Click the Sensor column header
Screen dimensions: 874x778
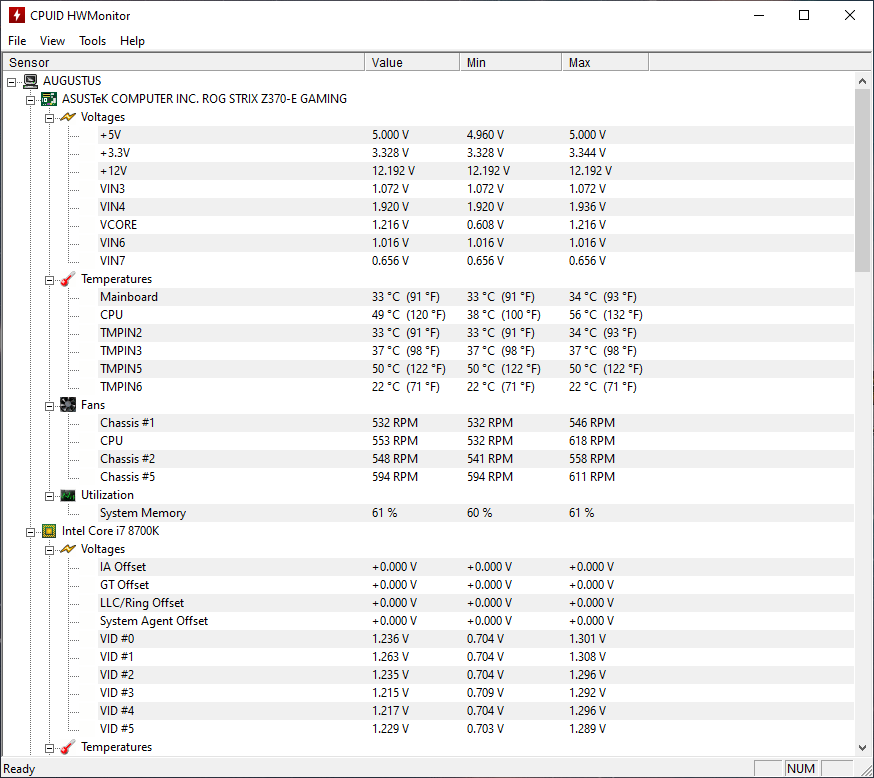pos(184,62)
